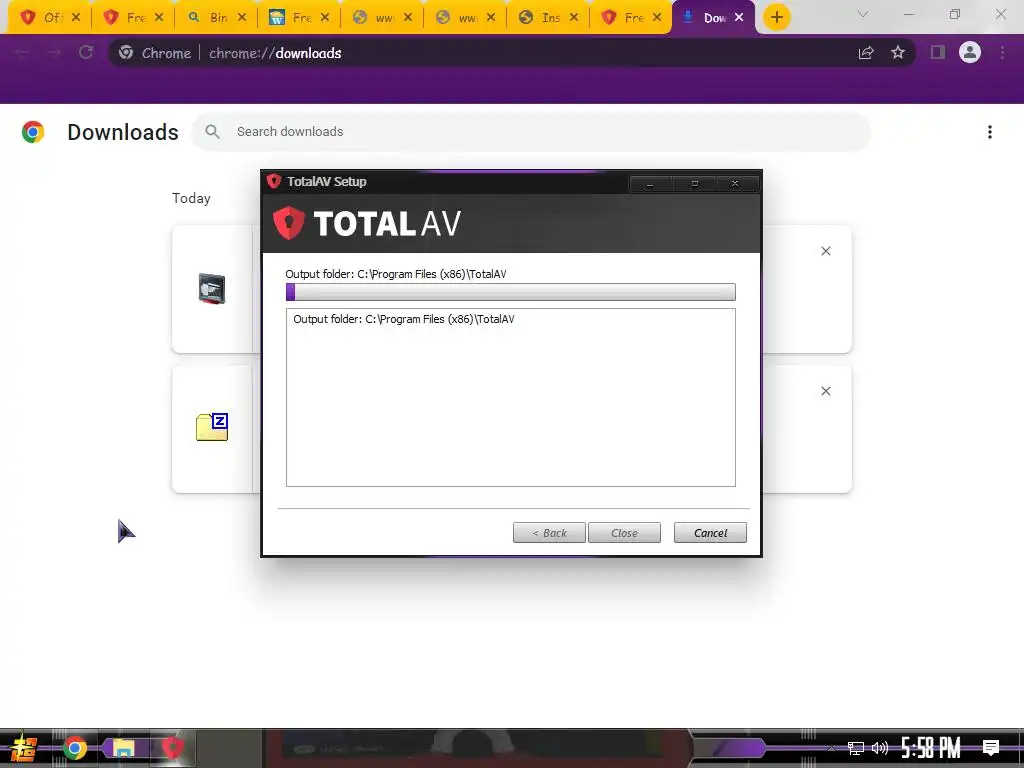Open a new tab with plus button

click(776, 18)
